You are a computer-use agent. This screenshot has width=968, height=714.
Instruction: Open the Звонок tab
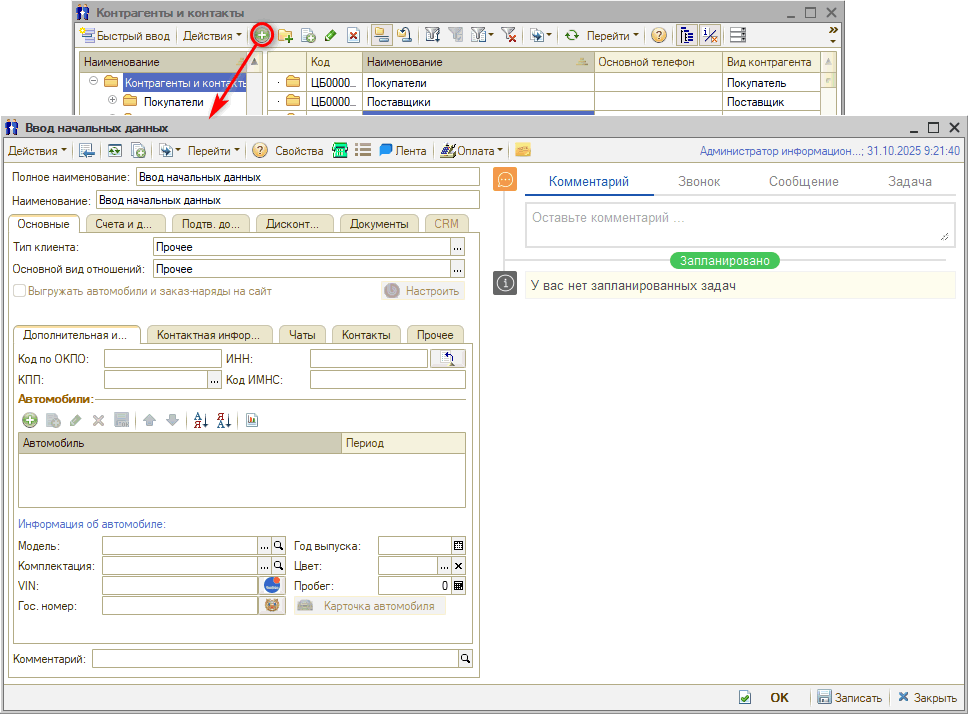click(x=699, y=181)
